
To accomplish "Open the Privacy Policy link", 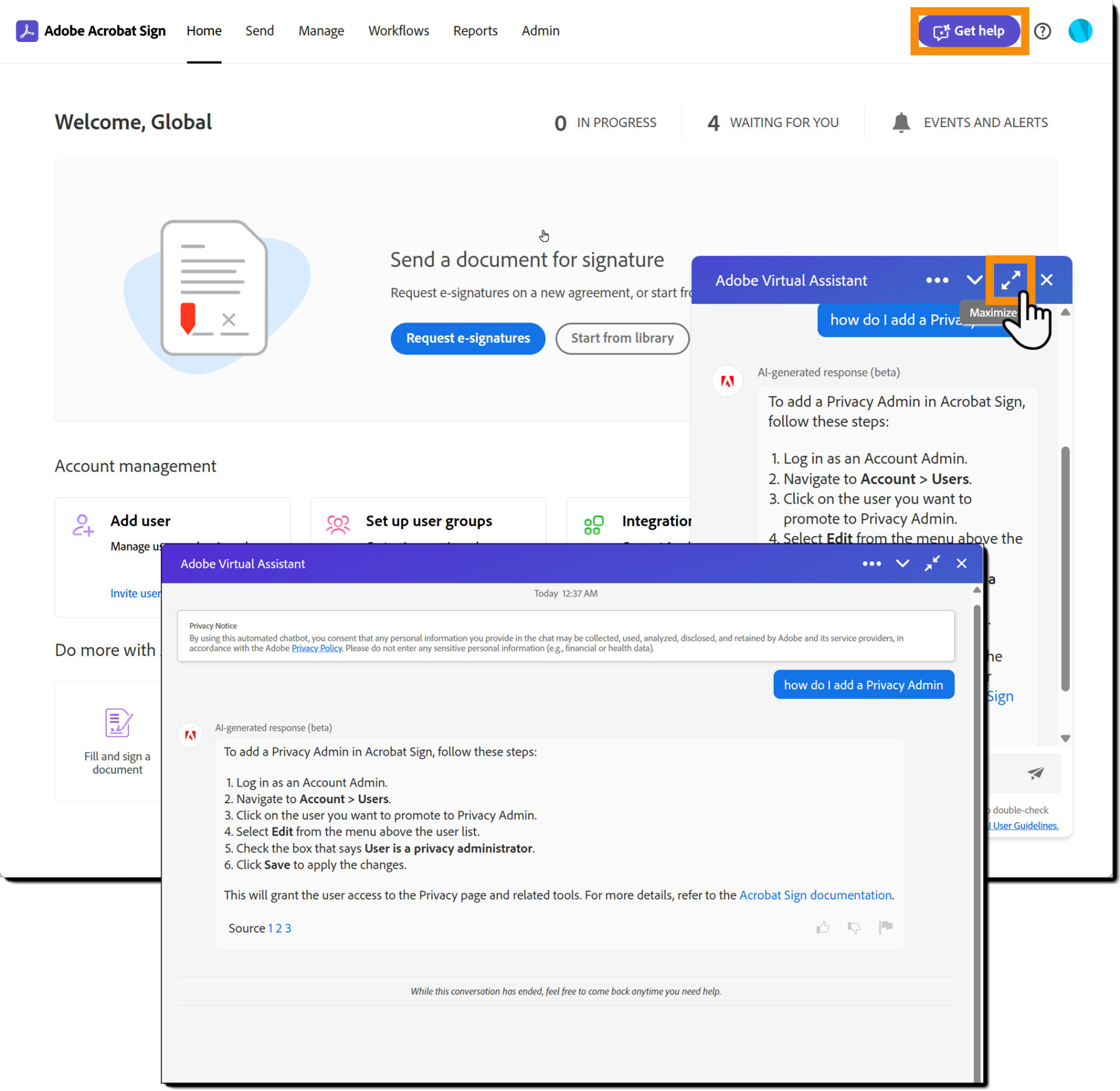I will (x=317, y=648).
